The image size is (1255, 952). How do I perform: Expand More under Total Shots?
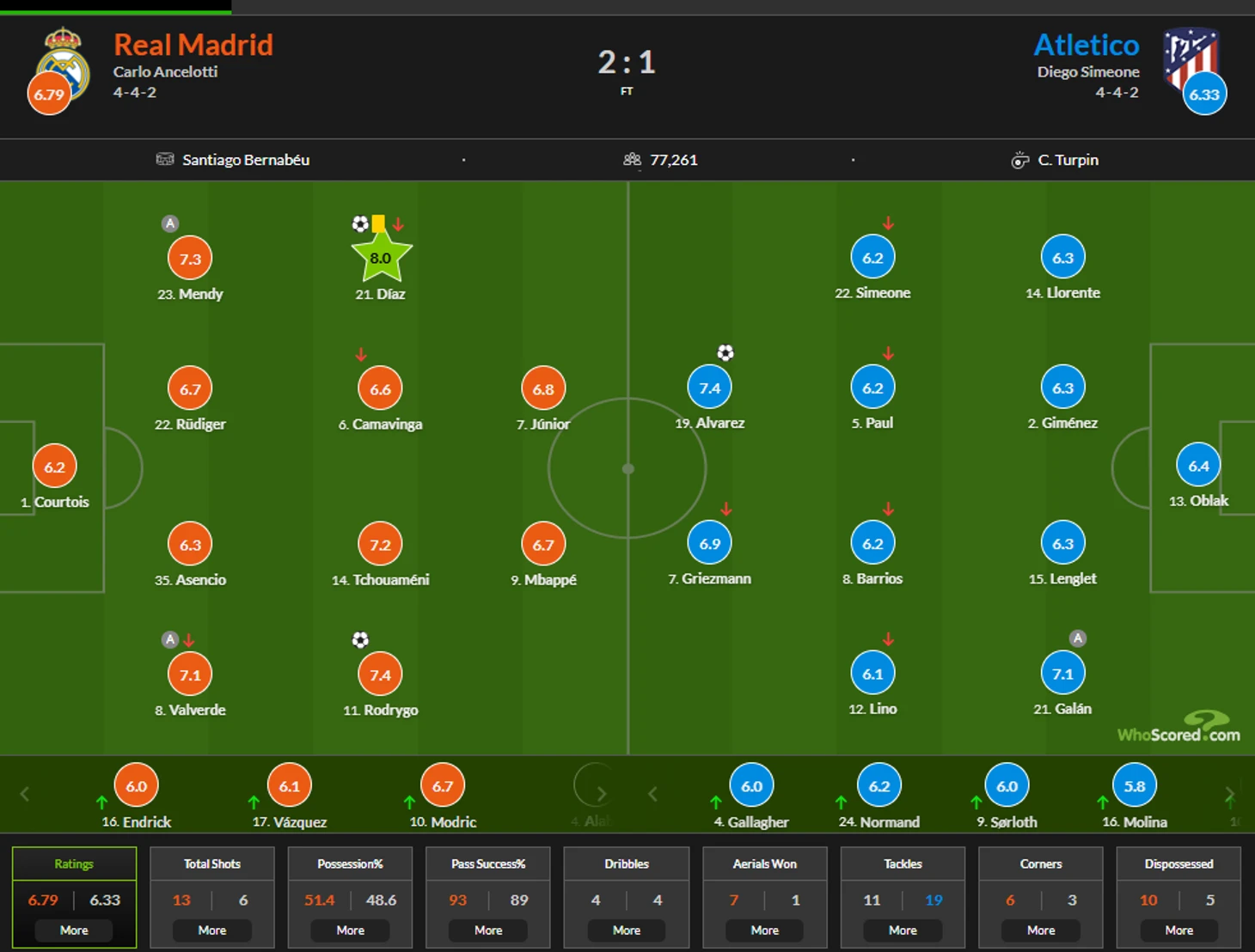click(x=212, y=930)
